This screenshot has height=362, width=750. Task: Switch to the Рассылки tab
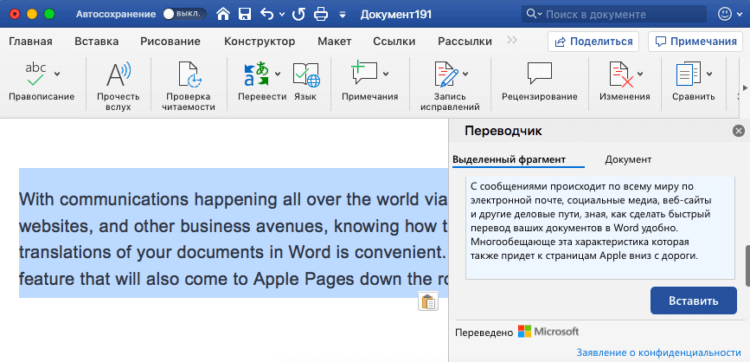coord(465,42)
